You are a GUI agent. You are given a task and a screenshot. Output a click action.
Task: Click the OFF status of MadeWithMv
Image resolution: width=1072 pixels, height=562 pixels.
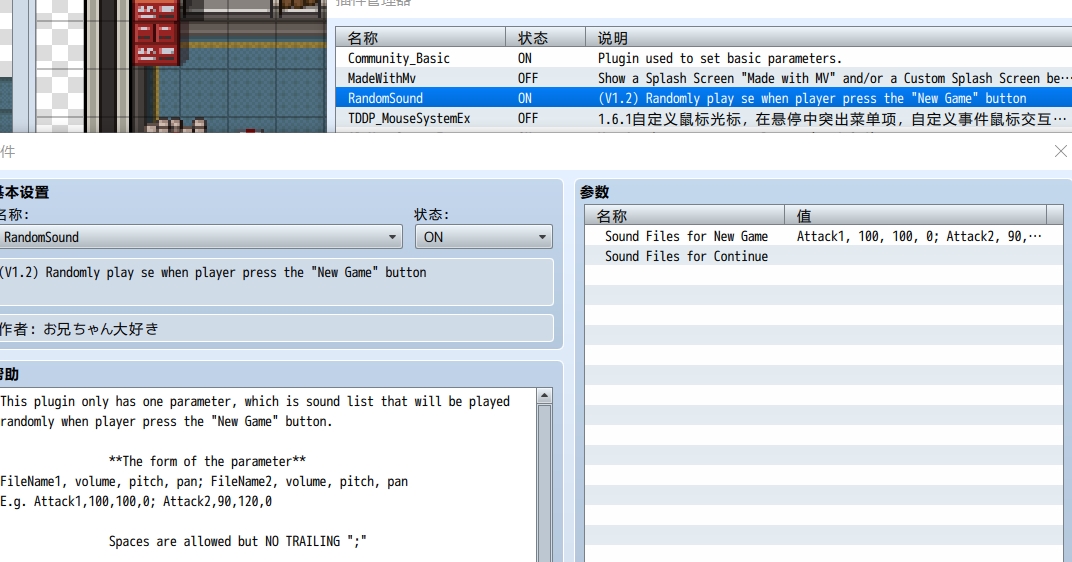point(528,78)
